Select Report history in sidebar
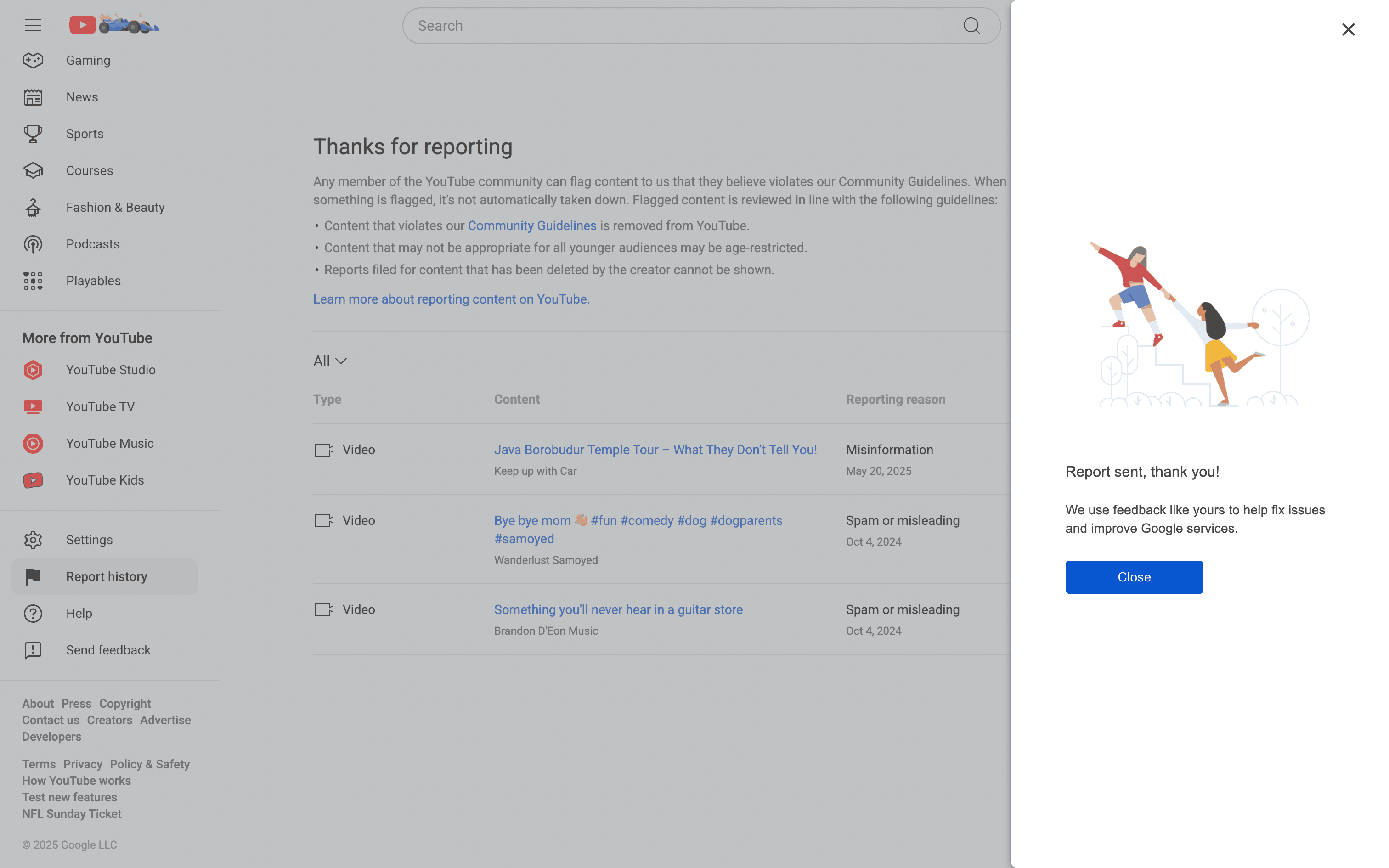This screenshot has height=868, width=1389. tap(106, 576)
